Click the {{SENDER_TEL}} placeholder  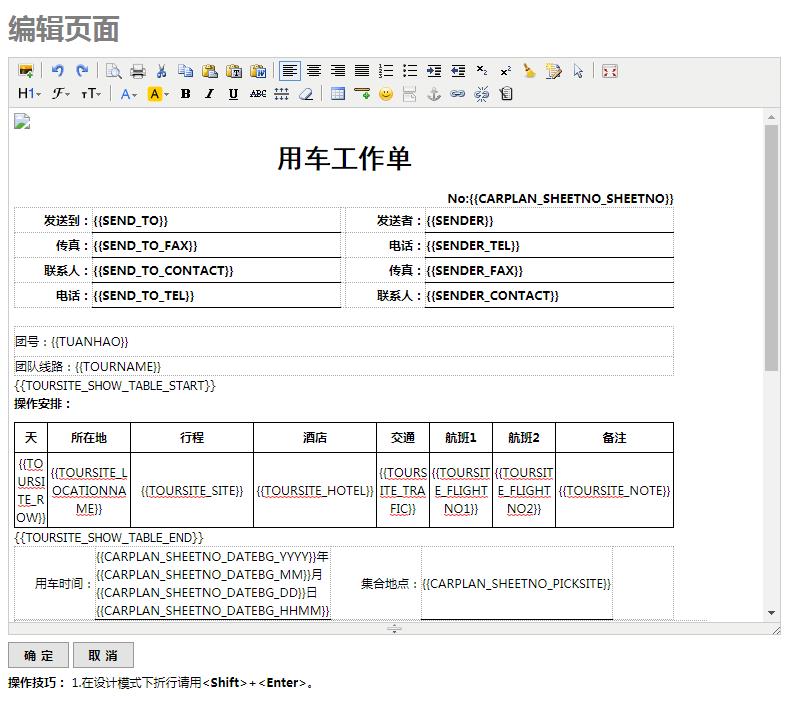[473, 246]
